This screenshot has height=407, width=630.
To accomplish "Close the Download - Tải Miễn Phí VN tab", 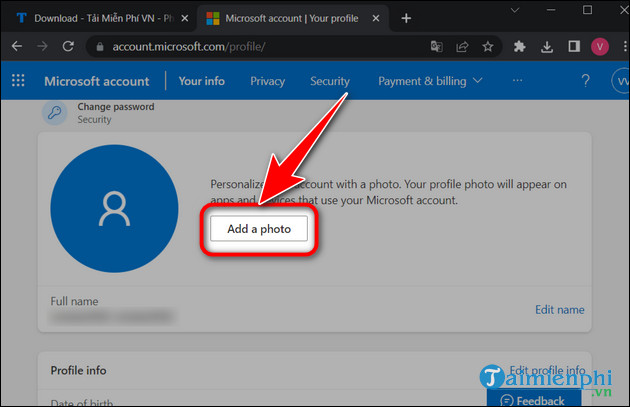I will tap(184, 18).
